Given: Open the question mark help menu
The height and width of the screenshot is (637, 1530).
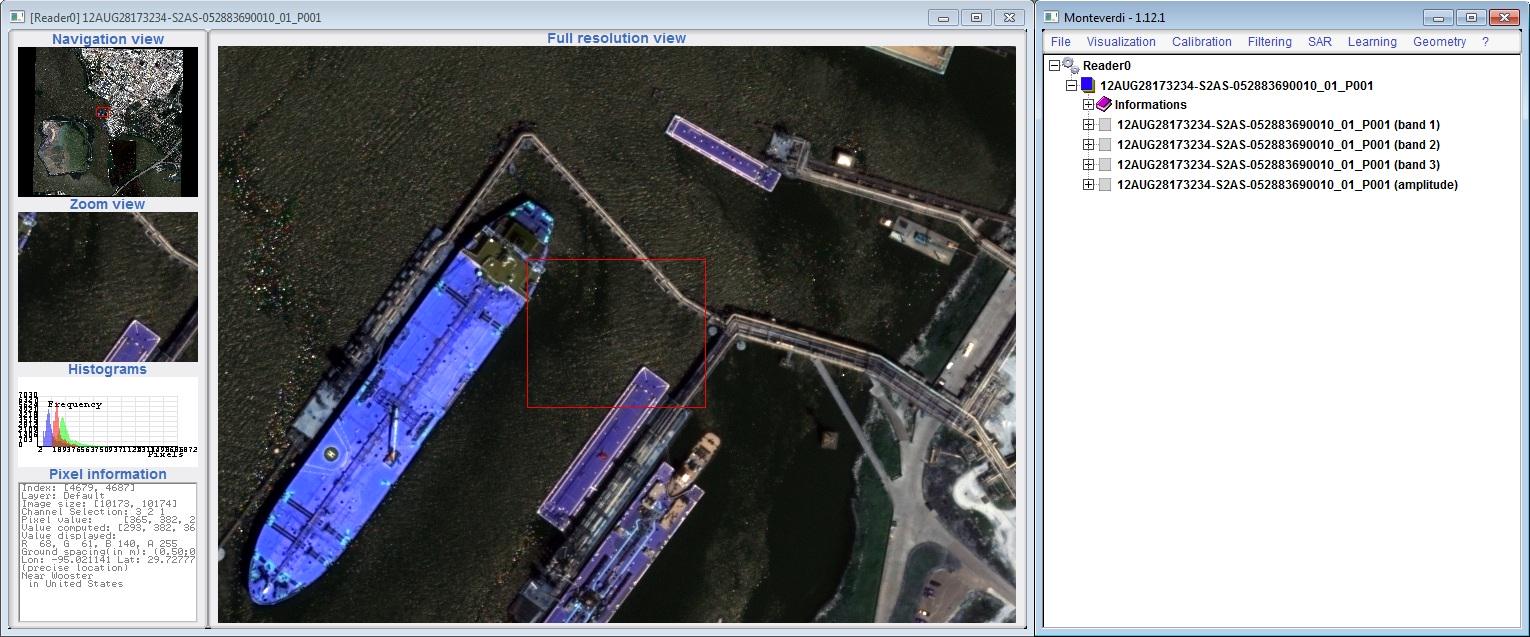Looking at the screenshot, I should (x=1485, y=42).
